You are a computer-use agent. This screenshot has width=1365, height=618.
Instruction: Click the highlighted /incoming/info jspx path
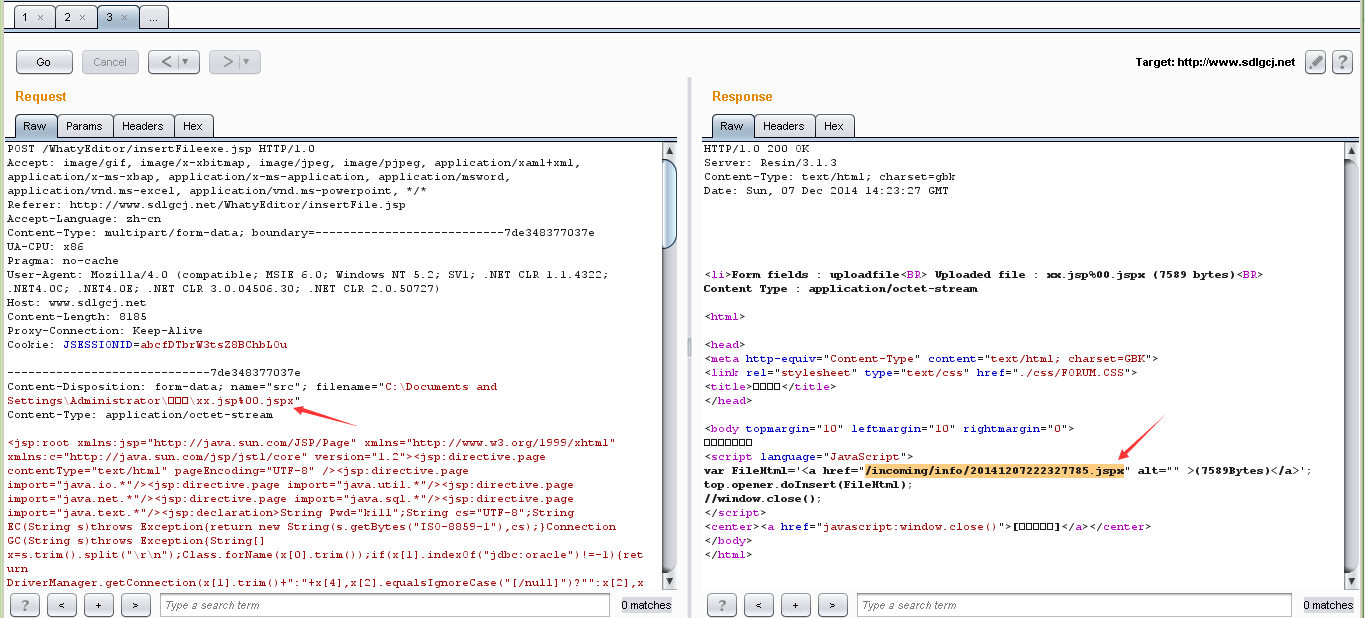[x=995, y=471]
